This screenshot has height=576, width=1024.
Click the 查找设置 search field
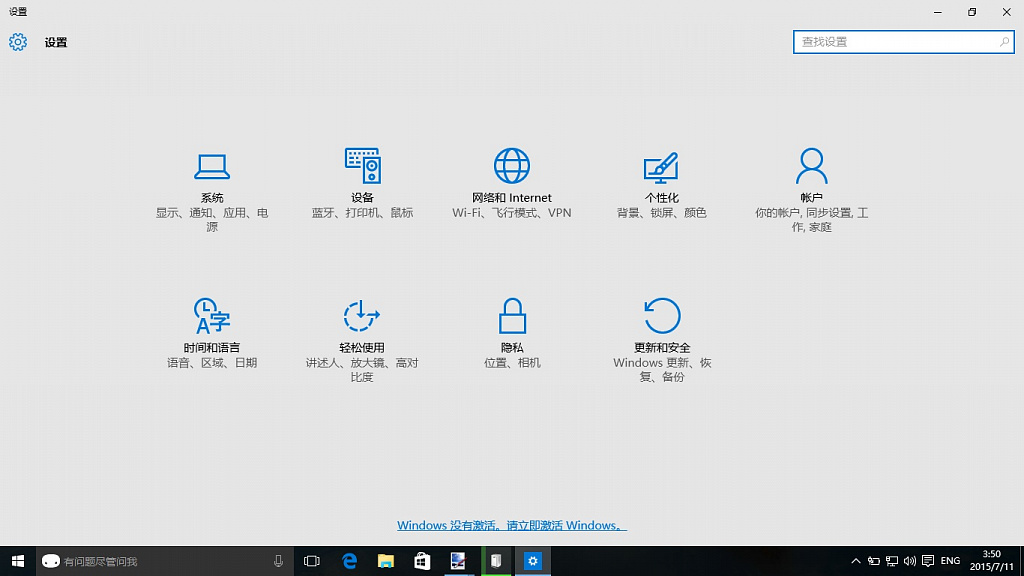click(x=904, y=42)
